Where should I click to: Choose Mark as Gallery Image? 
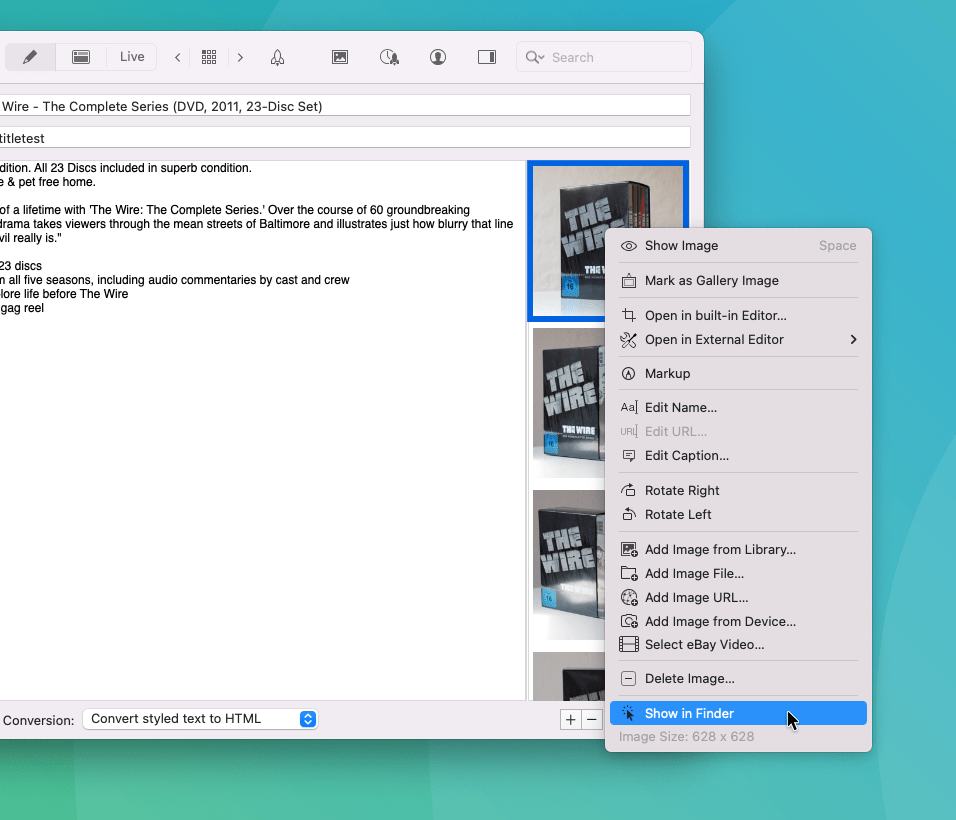pyautogui.click(x=738, y=280)
